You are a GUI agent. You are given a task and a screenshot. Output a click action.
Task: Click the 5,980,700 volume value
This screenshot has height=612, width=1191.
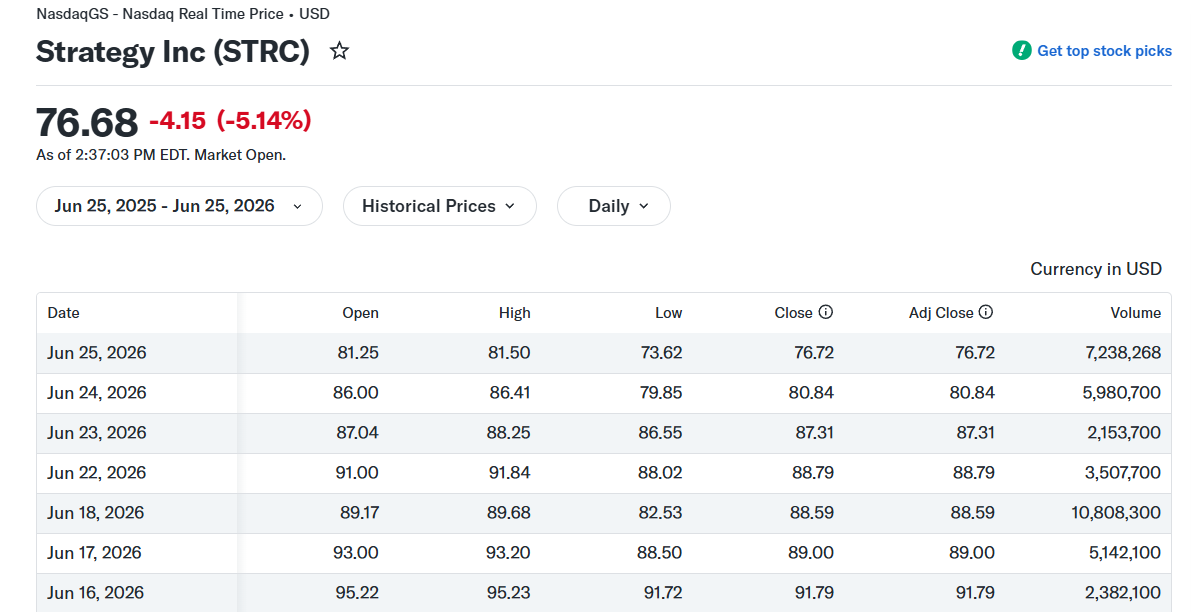pyautogui.click(x=1122, y=393)
